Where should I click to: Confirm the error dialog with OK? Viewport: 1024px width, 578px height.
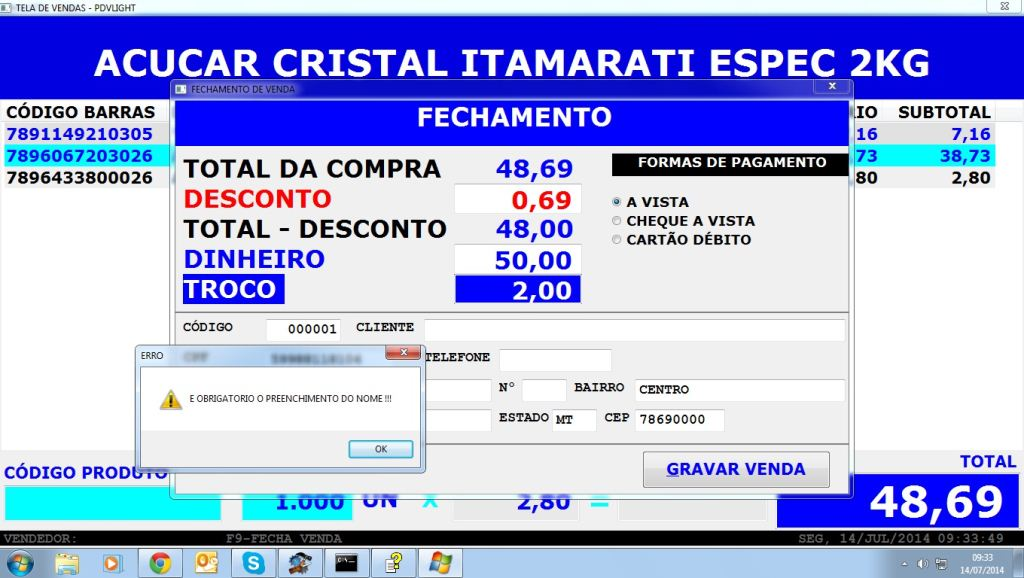pos(381,449)
